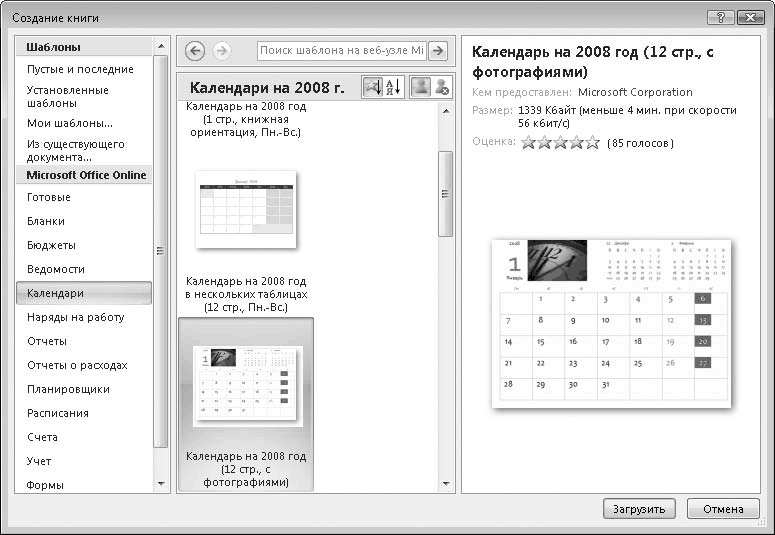Sort templates alphabetically by name

click(392, 88)
